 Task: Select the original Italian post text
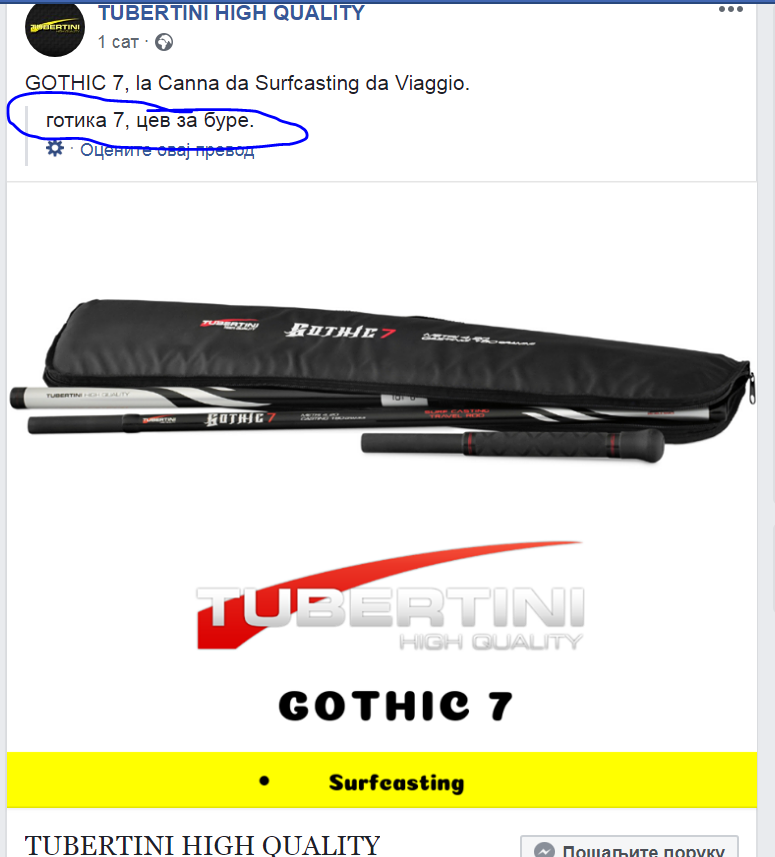[247, 83]
